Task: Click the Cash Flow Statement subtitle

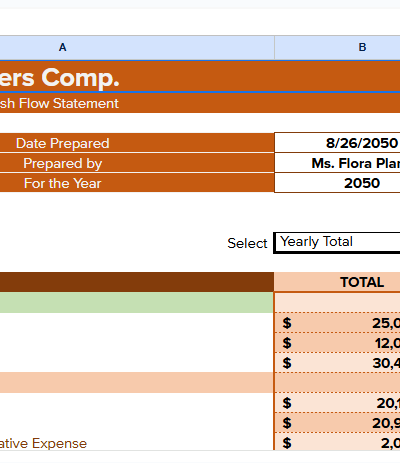Action: click(x=59, y=103)
